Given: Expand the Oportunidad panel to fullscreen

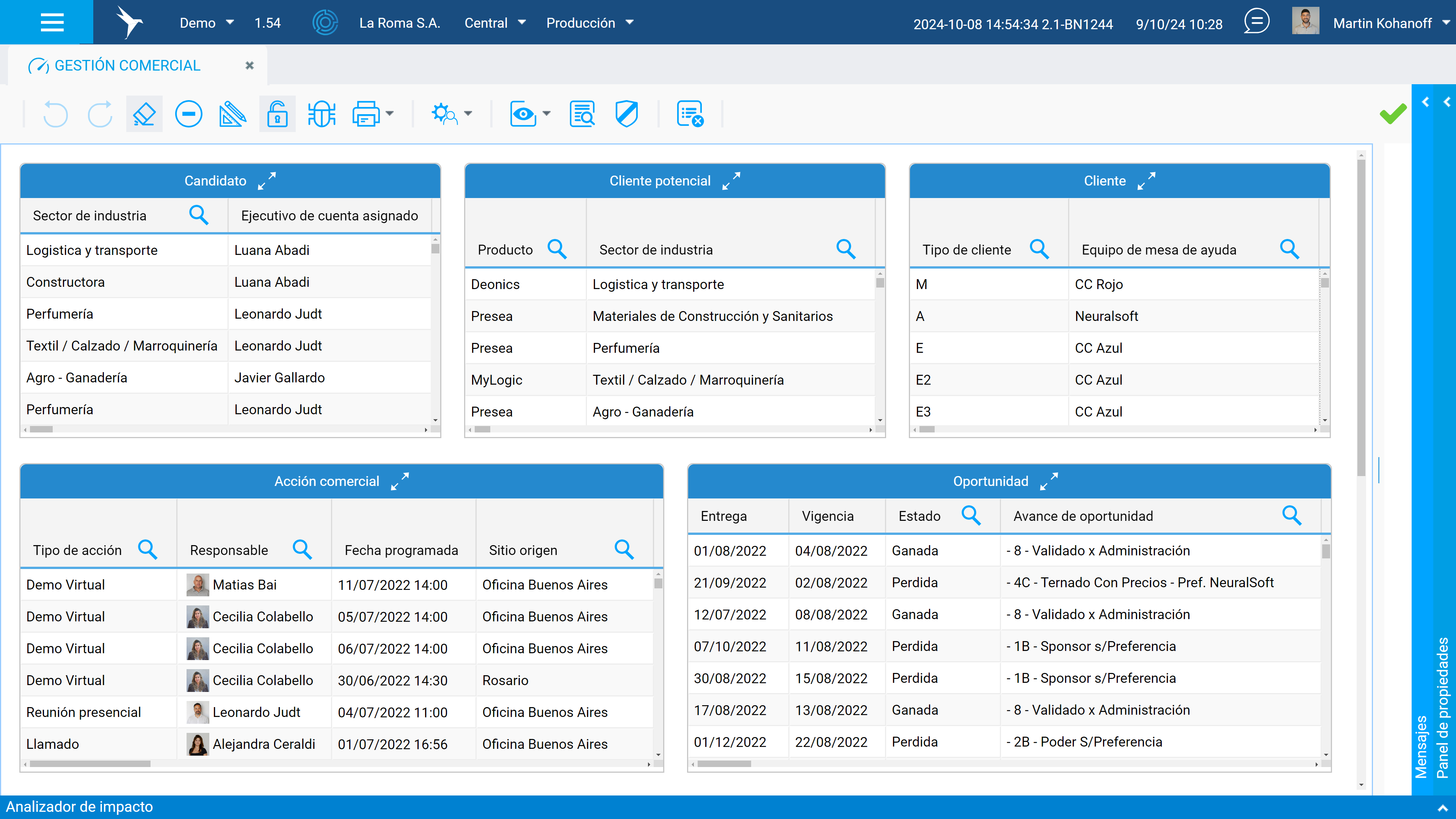Looking at the screenshot, I should [1049, 481].
